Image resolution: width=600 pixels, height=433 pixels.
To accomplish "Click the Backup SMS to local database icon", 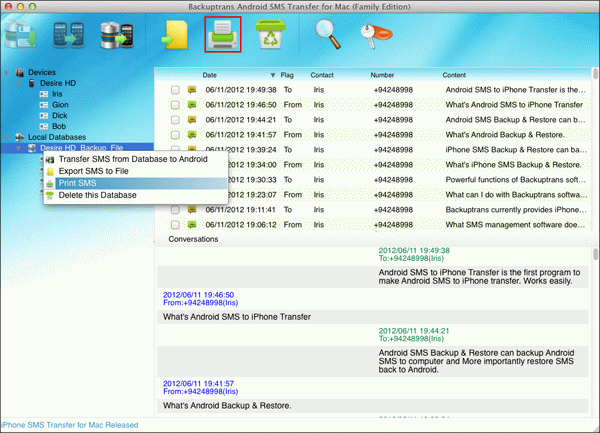I will 21,34.
